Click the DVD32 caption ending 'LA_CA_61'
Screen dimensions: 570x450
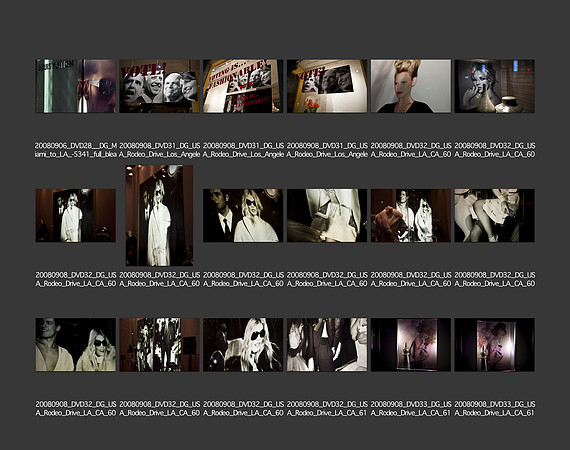click(327, 409)
